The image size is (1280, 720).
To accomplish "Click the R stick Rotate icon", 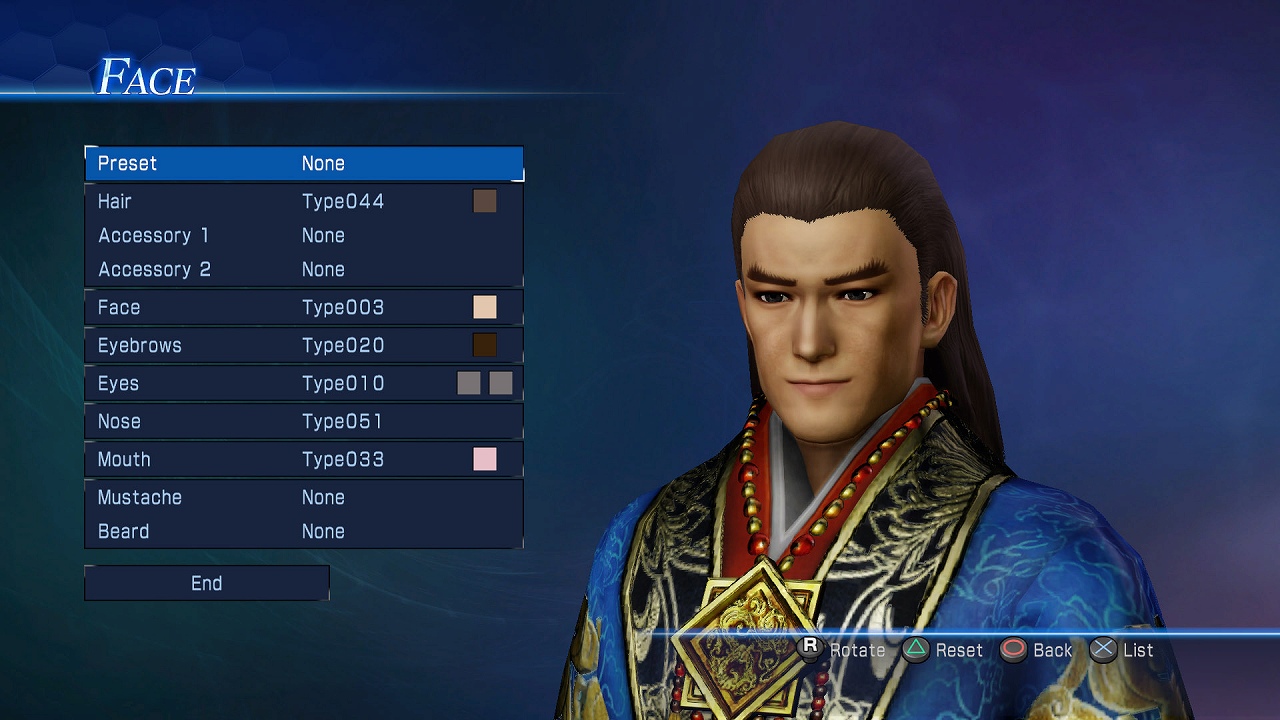I will [811, 648].
